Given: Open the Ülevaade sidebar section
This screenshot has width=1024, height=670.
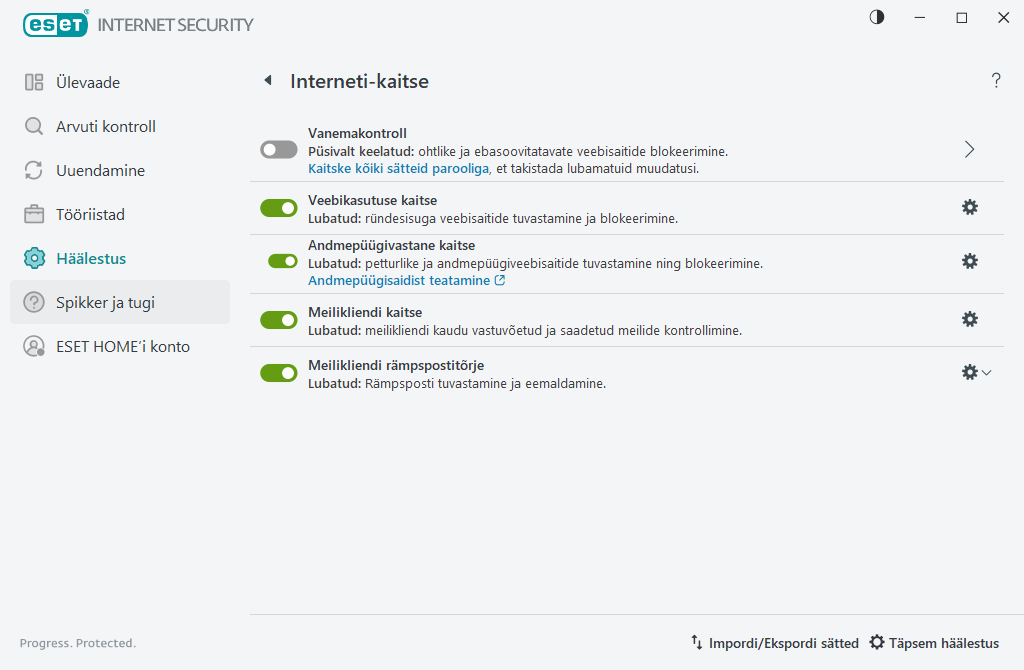Looking at the screenshot, I should [88, 83].
